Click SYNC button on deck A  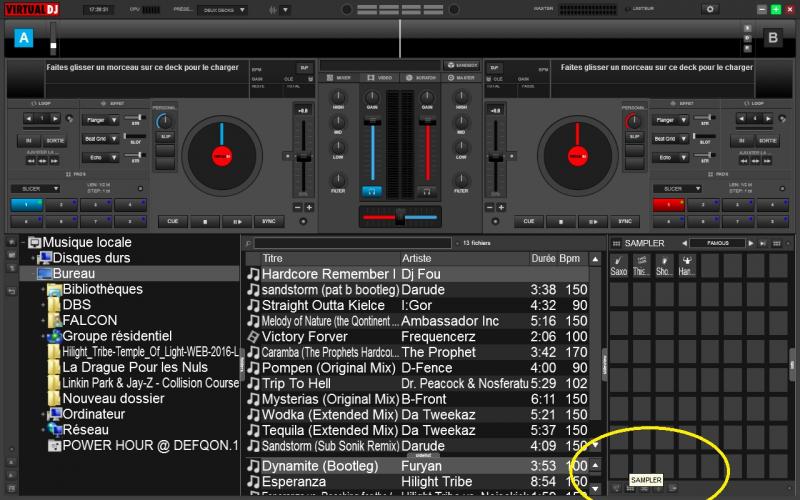pos(269,221)
